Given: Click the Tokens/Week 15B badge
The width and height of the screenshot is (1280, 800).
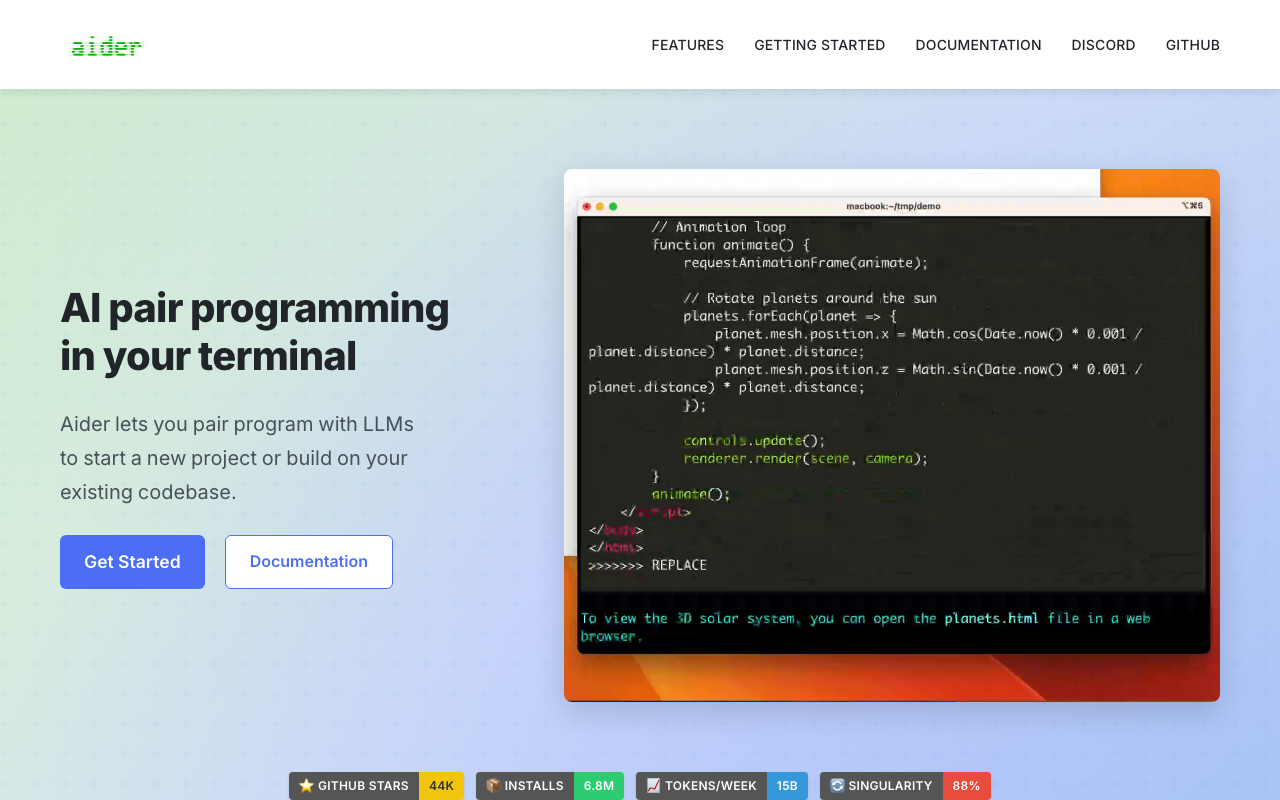Looking at the screenshot, I should click(722, 786).
